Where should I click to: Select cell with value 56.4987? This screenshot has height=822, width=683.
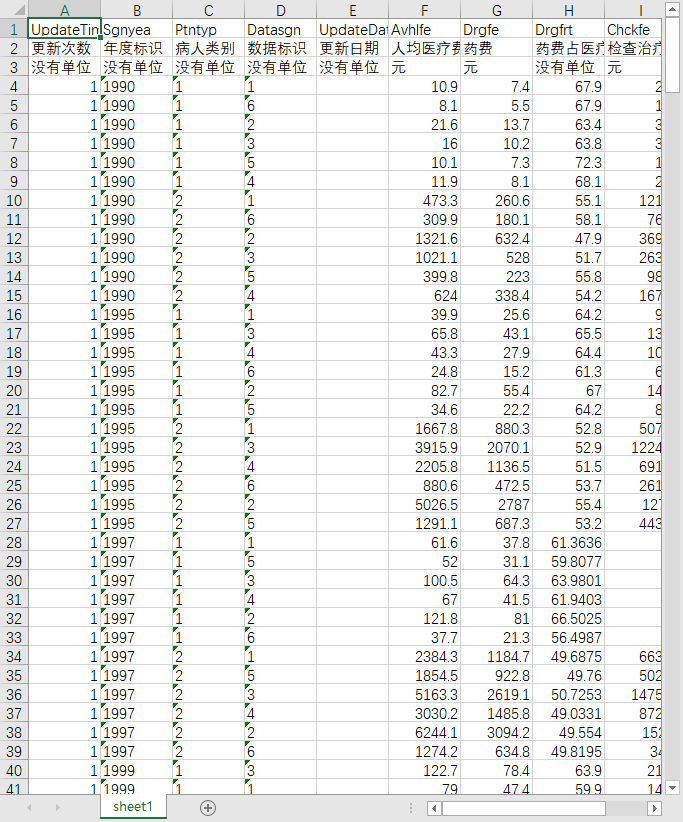[569, 637]
